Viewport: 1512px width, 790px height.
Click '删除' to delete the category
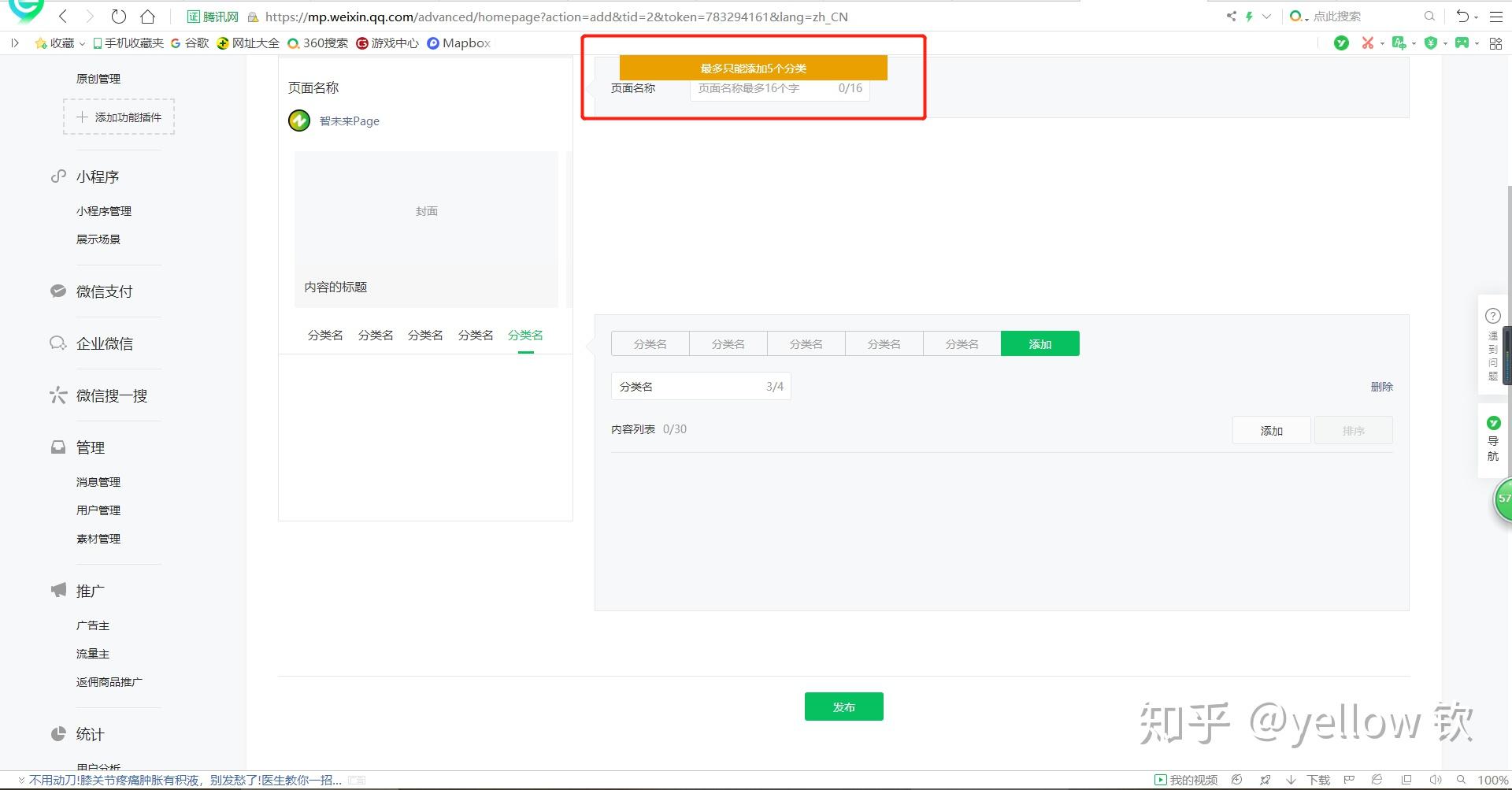tap(1382, 387)
